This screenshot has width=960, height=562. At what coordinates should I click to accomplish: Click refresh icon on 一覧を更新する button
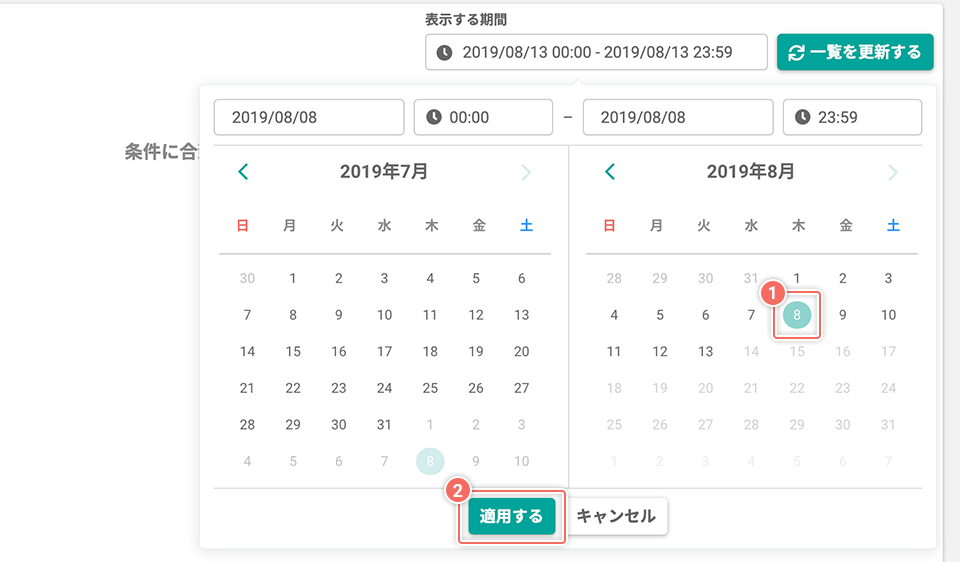(x=796, y=53)
